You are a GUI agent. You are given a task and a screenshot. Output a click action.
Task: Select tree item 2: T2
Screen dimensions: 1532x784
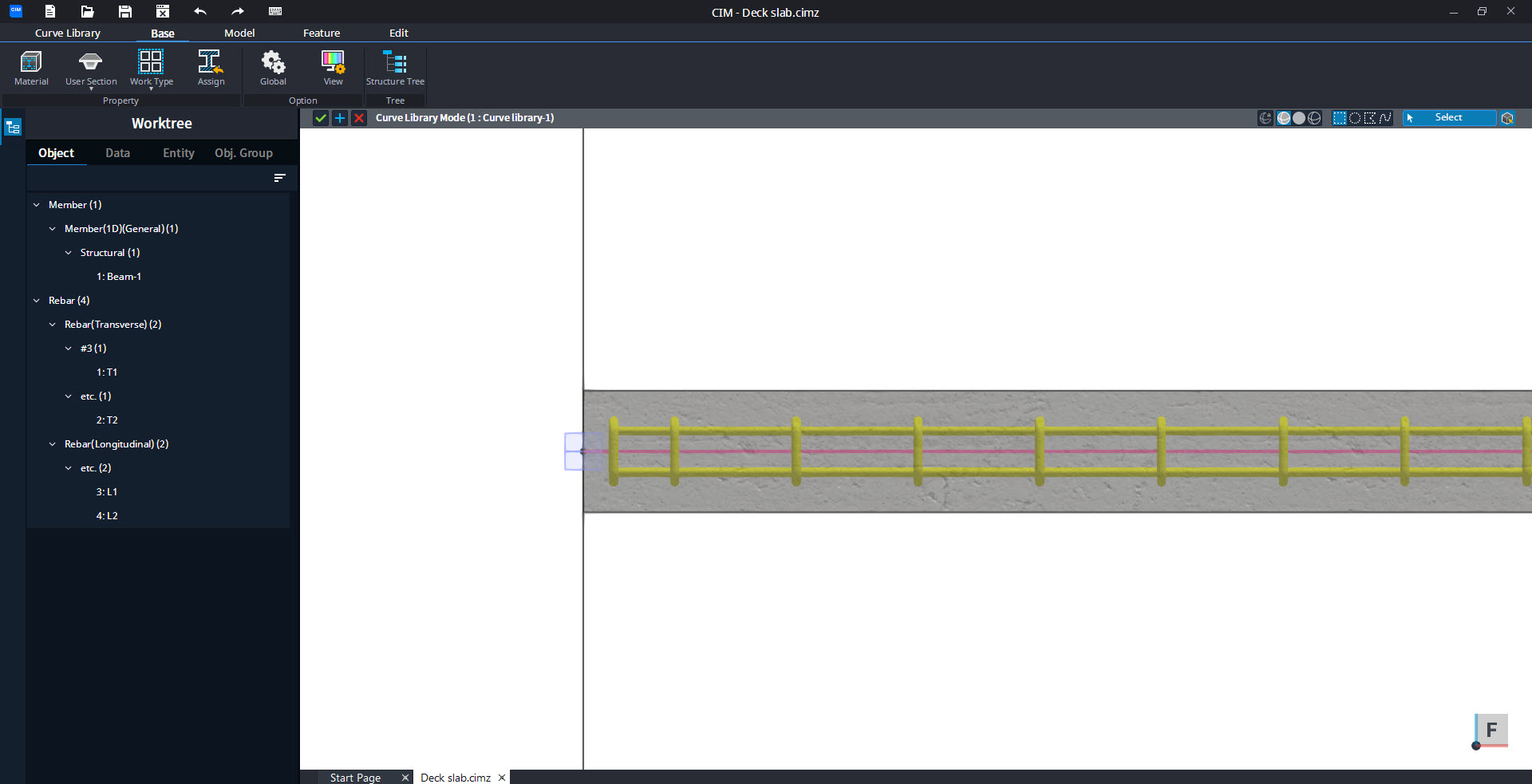[x=107, y=420]
